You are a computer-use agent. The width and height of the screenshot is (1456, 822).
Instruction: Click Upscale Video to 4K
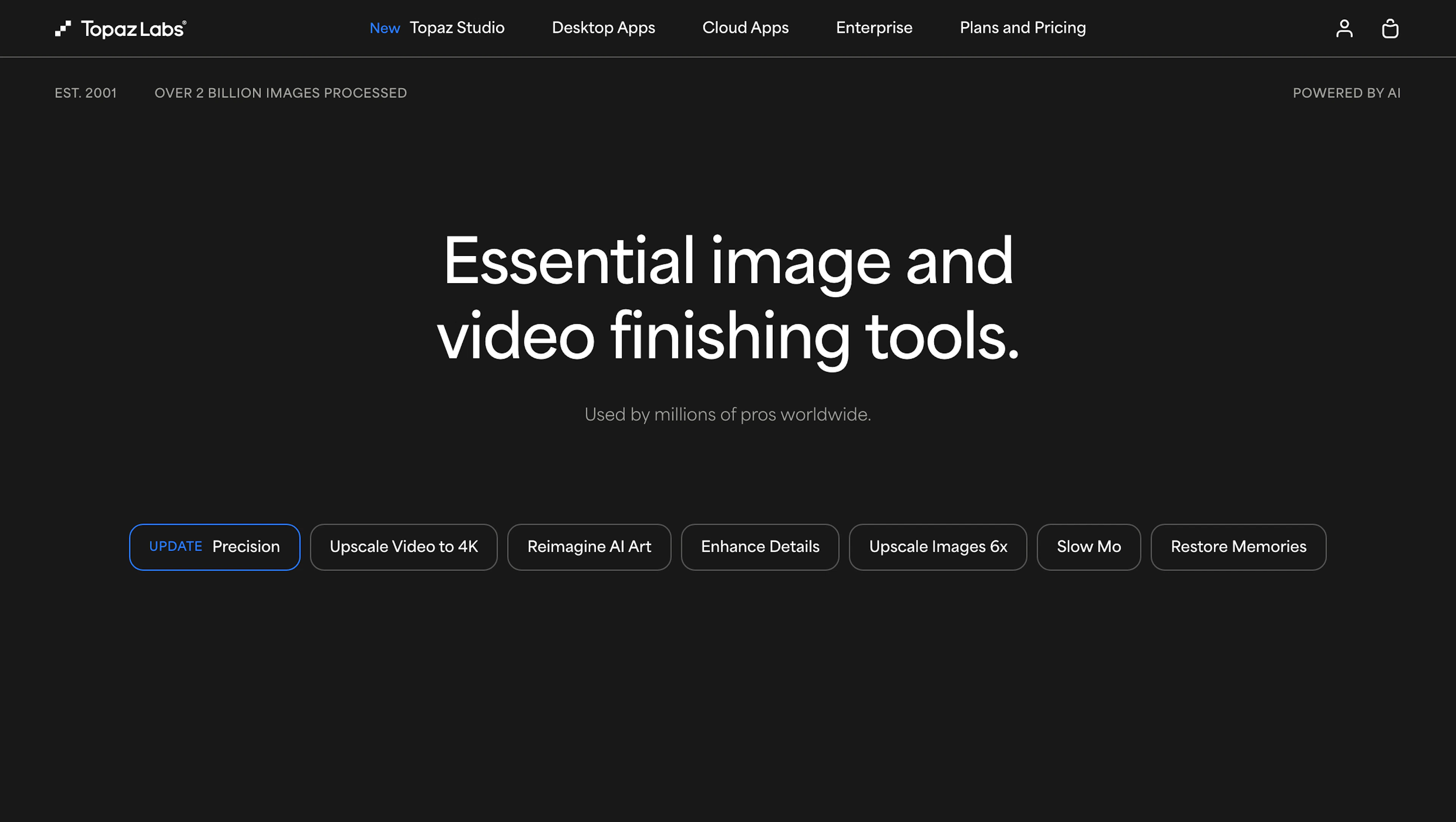(x=403, y=546)
